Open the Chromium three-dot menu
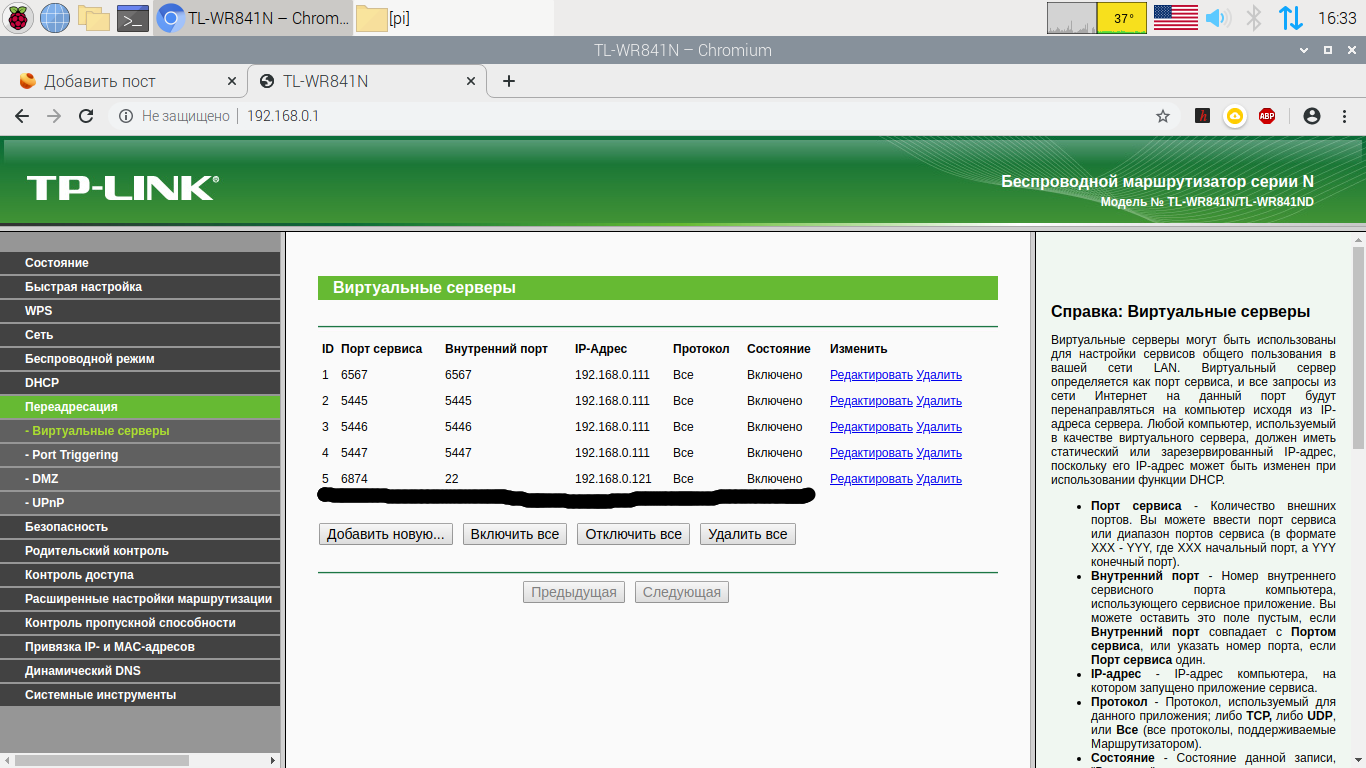Image resolution: width=1366 pixels, height=768 pixels. (x=1344, y=116)
